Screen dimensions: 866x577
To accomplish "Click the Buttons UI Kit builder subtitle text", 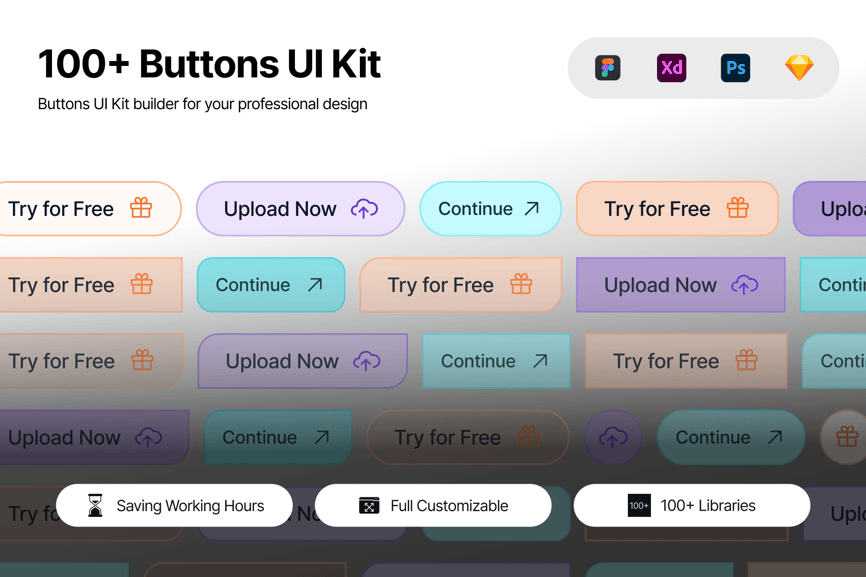I will pos(202,104).
